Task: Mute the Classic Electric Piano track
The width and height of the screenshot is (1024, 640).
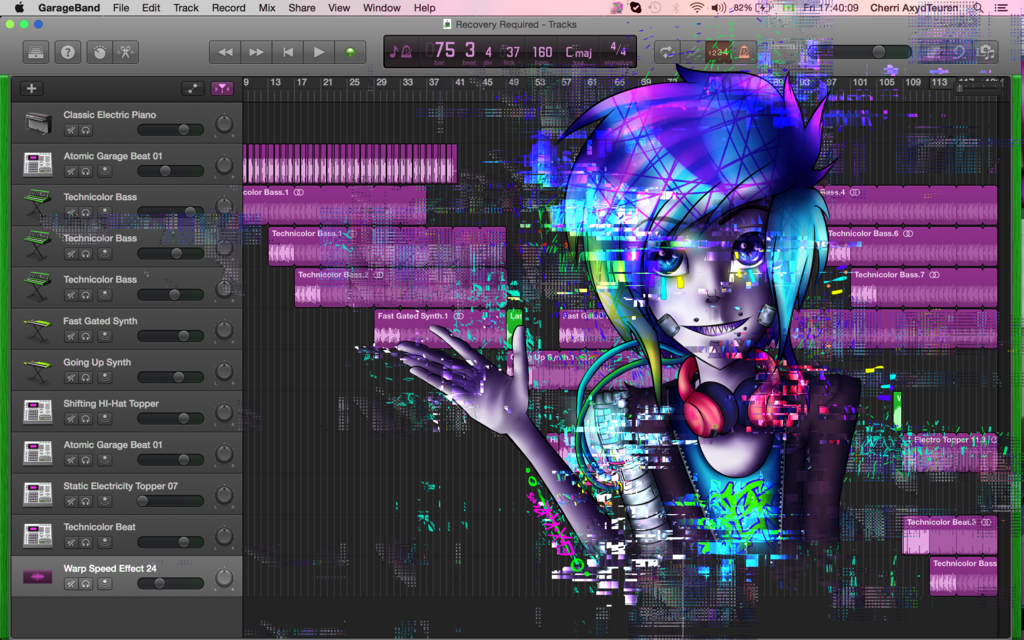Action: coord(71,130)
